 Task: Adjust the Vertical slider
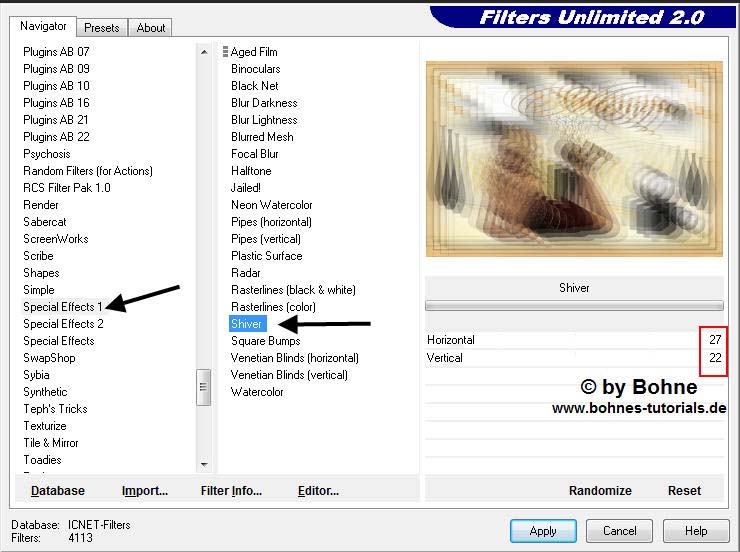574,357
